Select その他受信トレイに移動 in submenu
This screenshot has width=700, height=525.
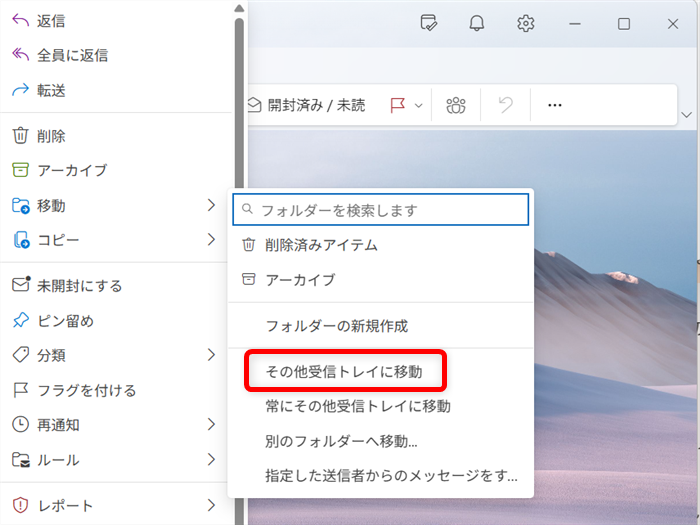tap(343, 371)
